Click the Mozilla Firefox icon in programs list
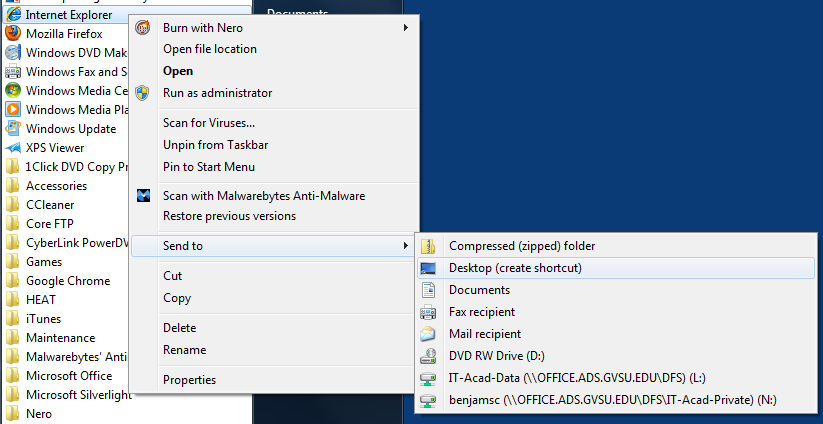Viewport: 823px width, 424px height. click(13, 34)
